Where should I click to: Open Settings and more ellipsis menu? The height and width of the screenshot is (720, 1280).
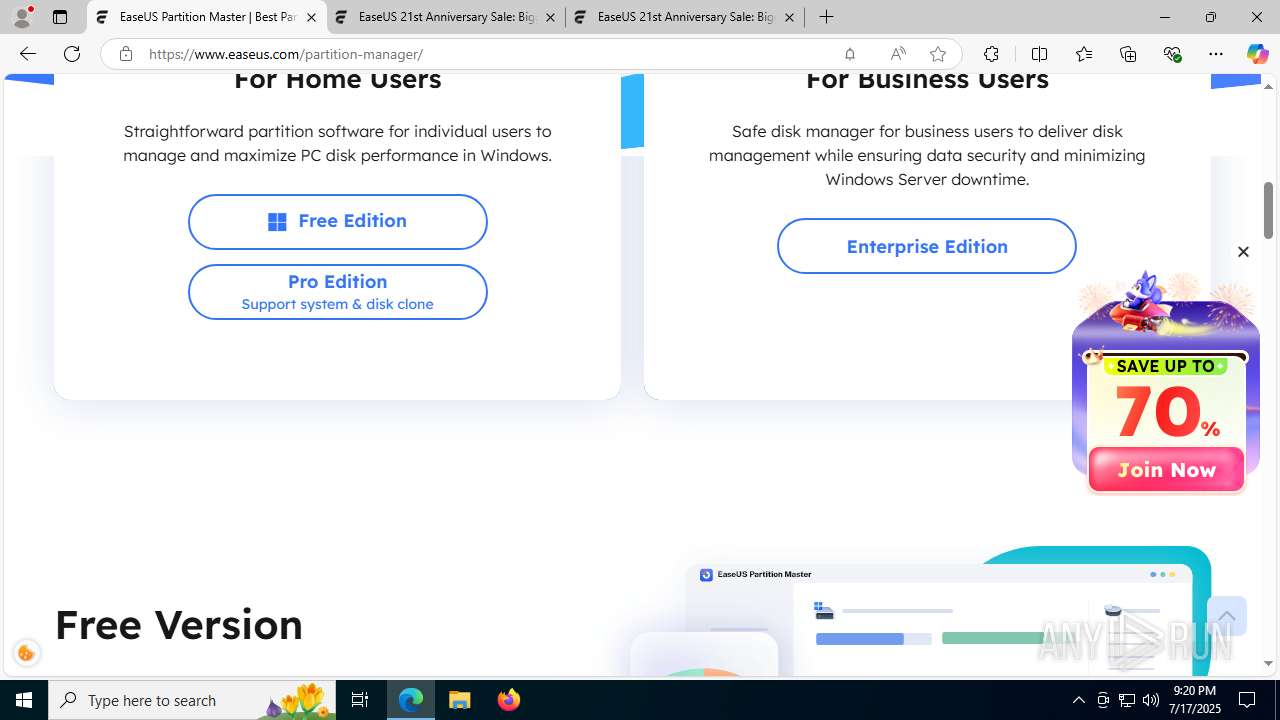[1216, 54]
